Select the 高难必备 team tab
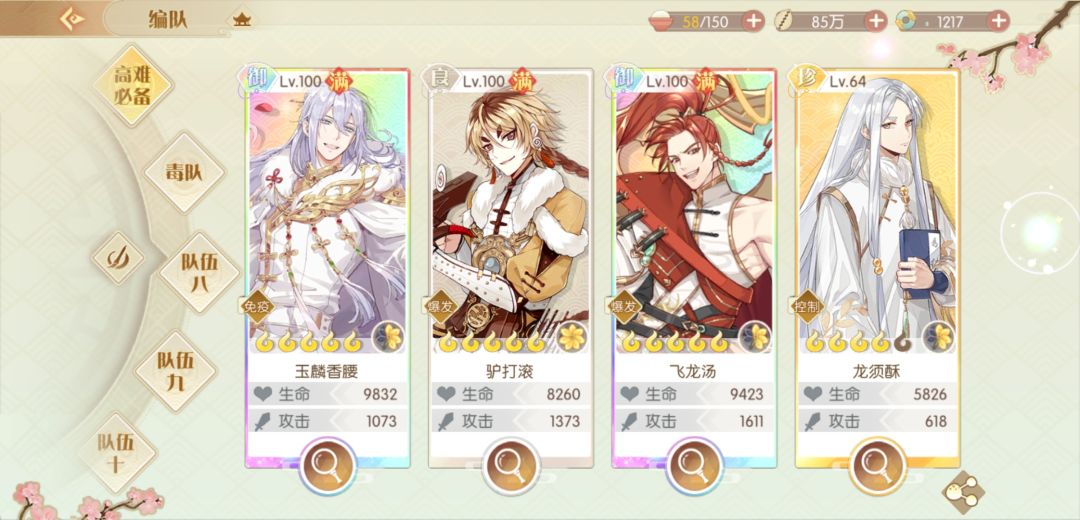 tap(133, 85)
